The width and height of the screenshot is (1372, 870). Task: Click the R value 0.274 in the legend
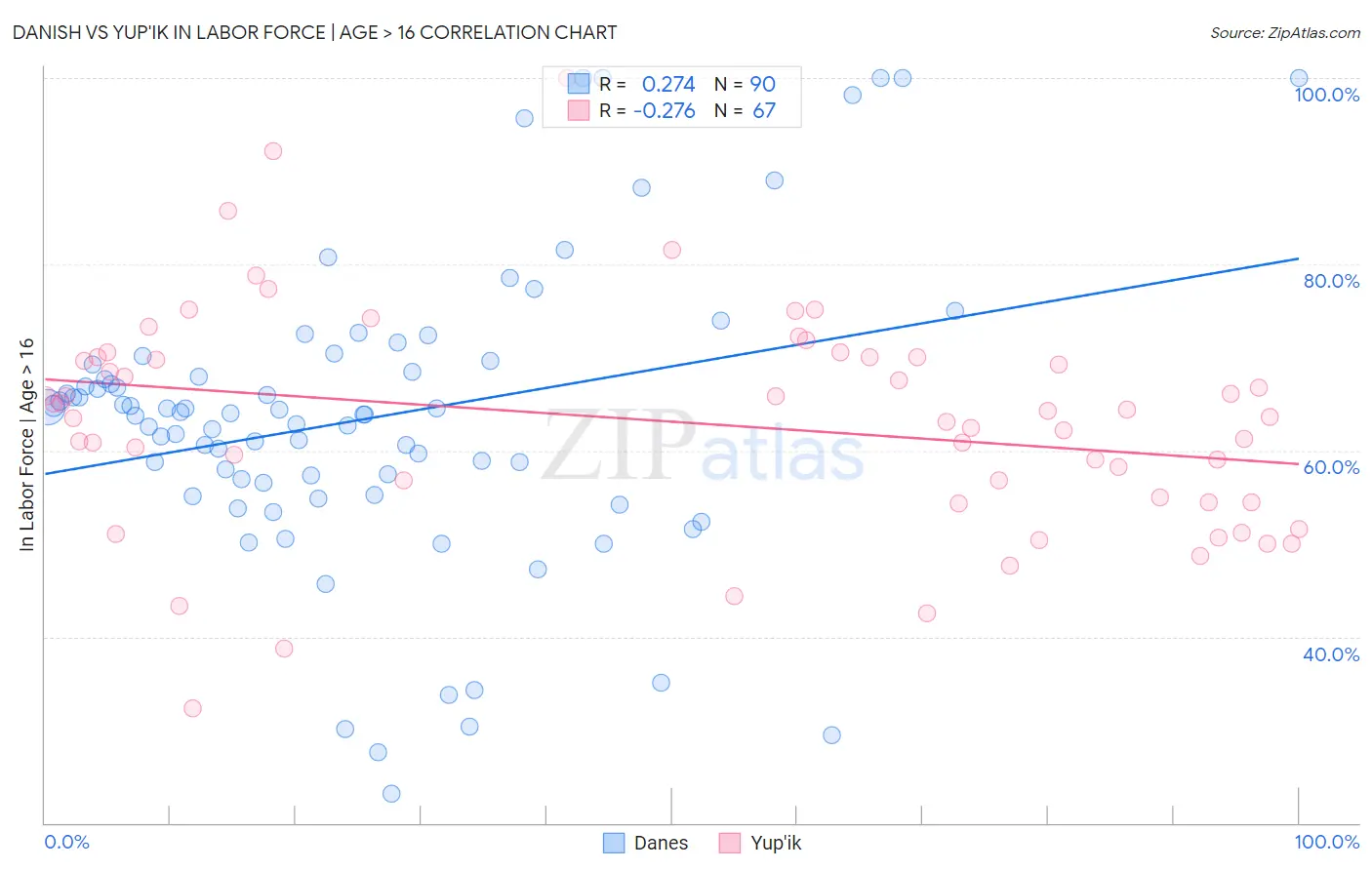point(668,84)
